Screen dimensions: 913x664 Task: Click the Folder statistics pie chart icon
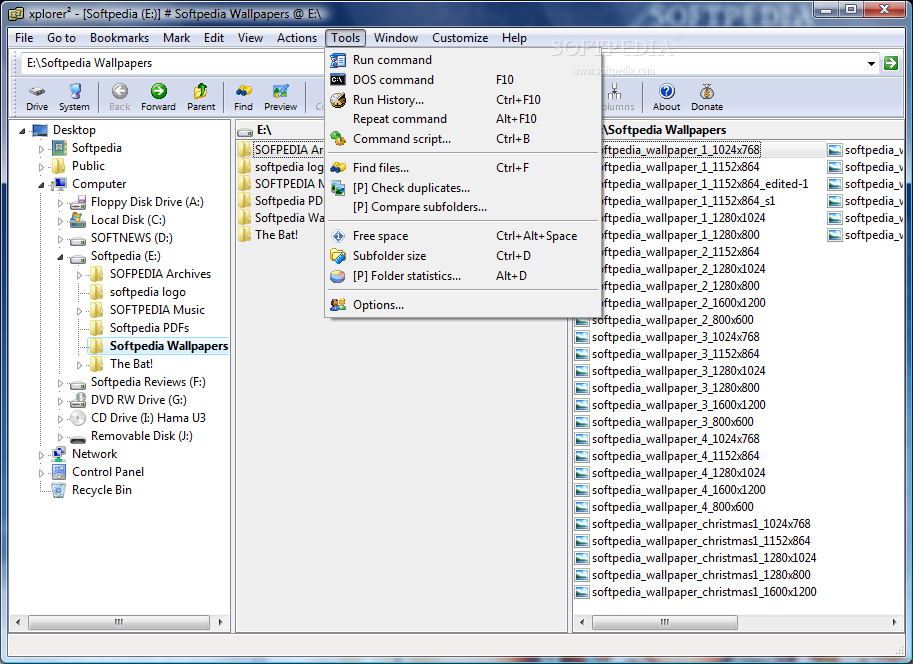[x=338, y=276]
